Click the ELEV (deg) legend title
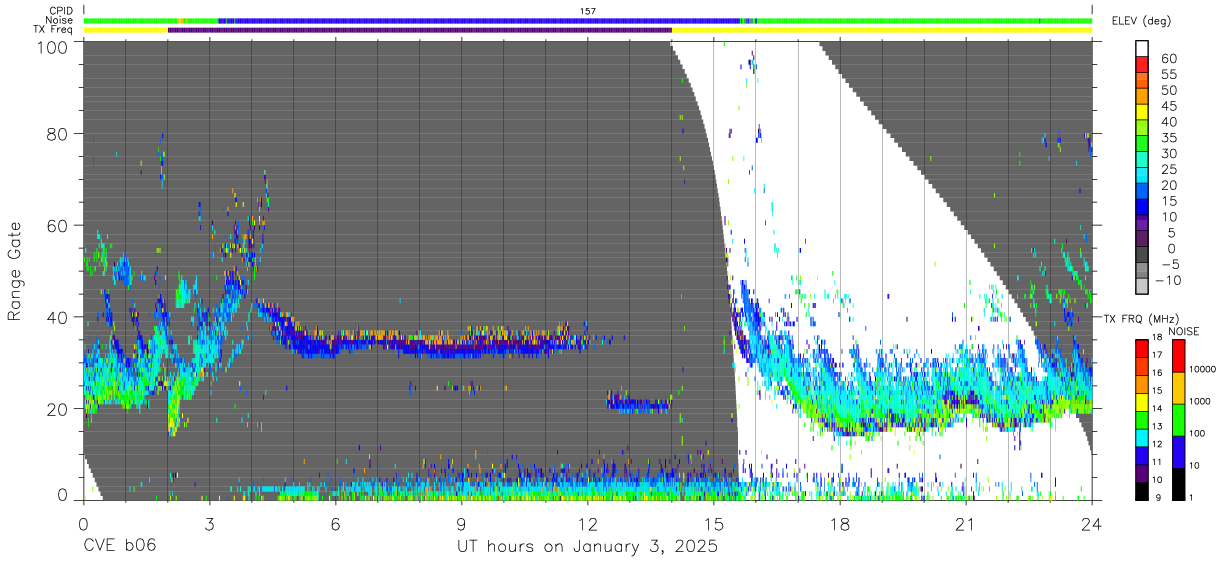1228x567 pixels. tap(1142, 21)
